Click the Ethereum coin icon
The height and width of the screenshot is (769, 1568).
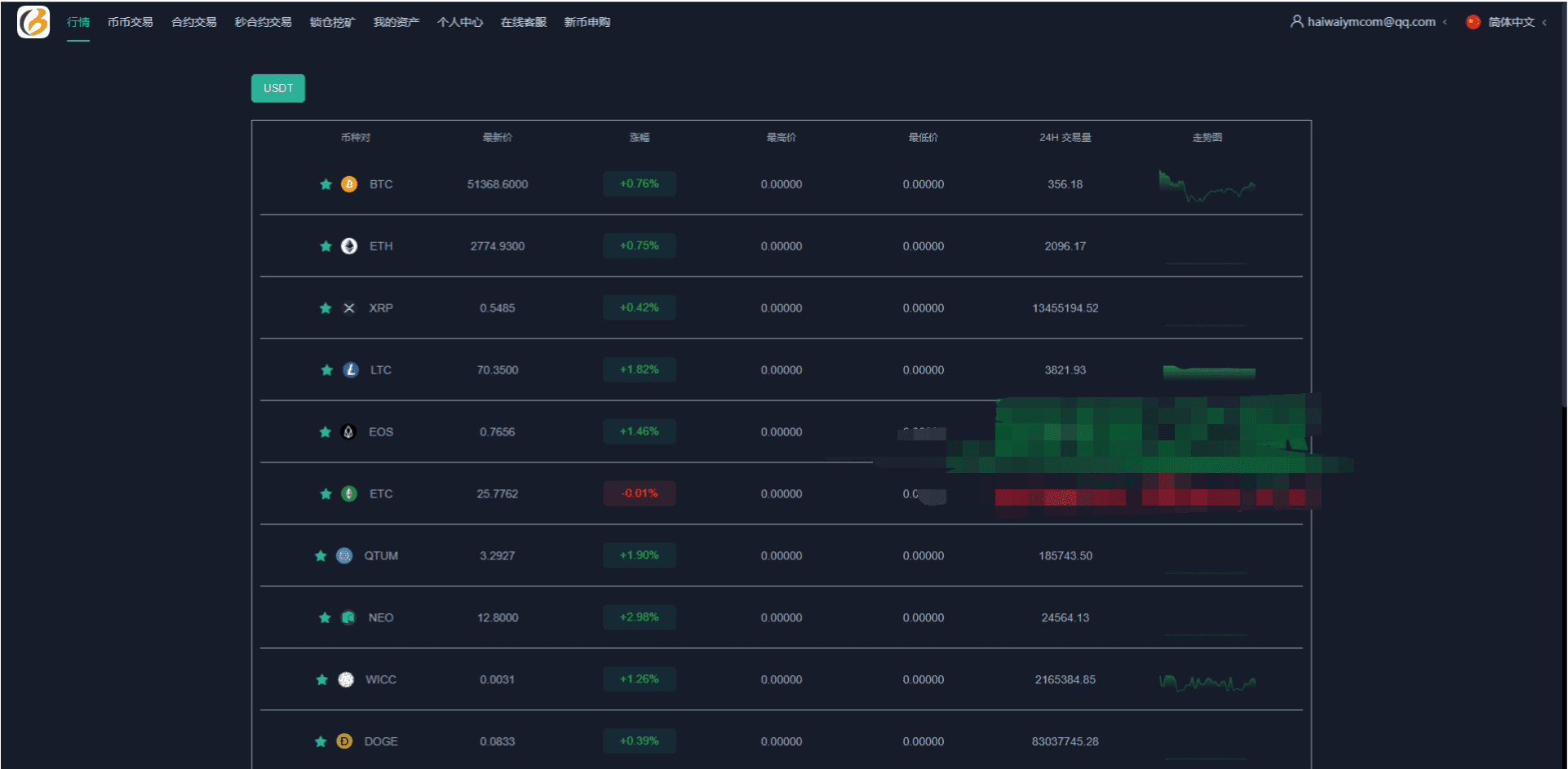(349, 246)
